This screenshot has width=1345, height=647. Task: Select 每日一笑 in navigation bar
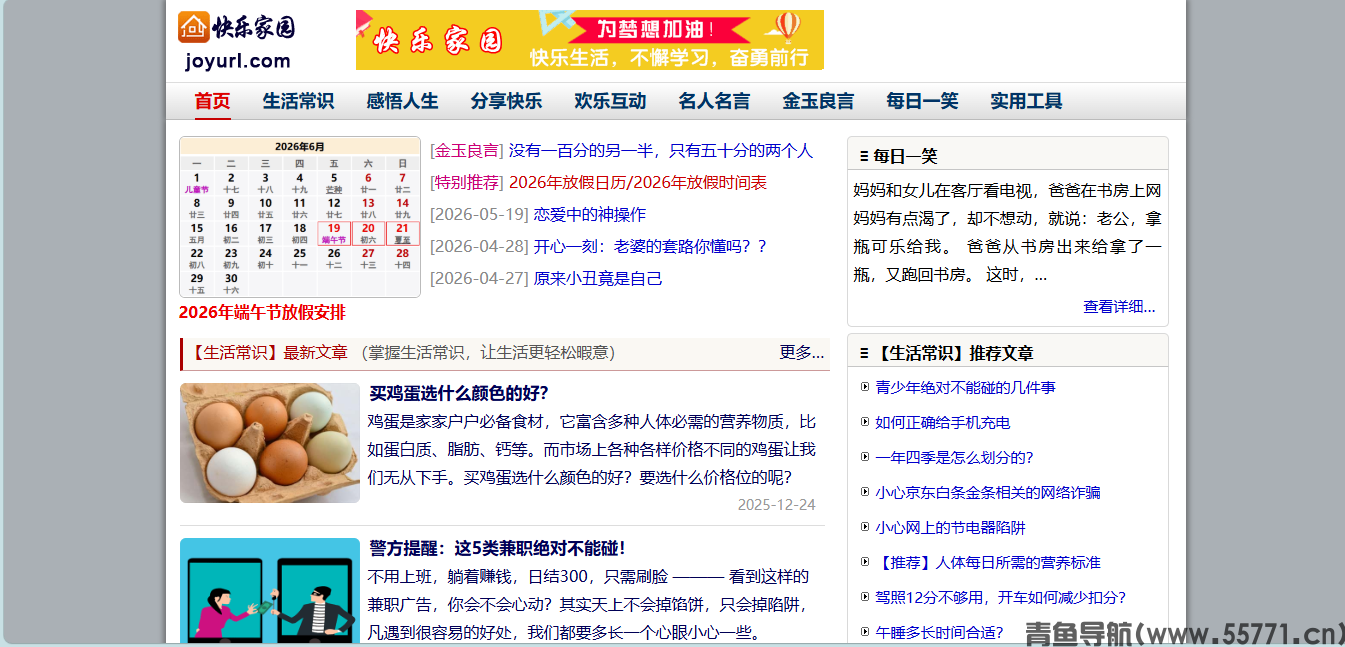(922, 101)
